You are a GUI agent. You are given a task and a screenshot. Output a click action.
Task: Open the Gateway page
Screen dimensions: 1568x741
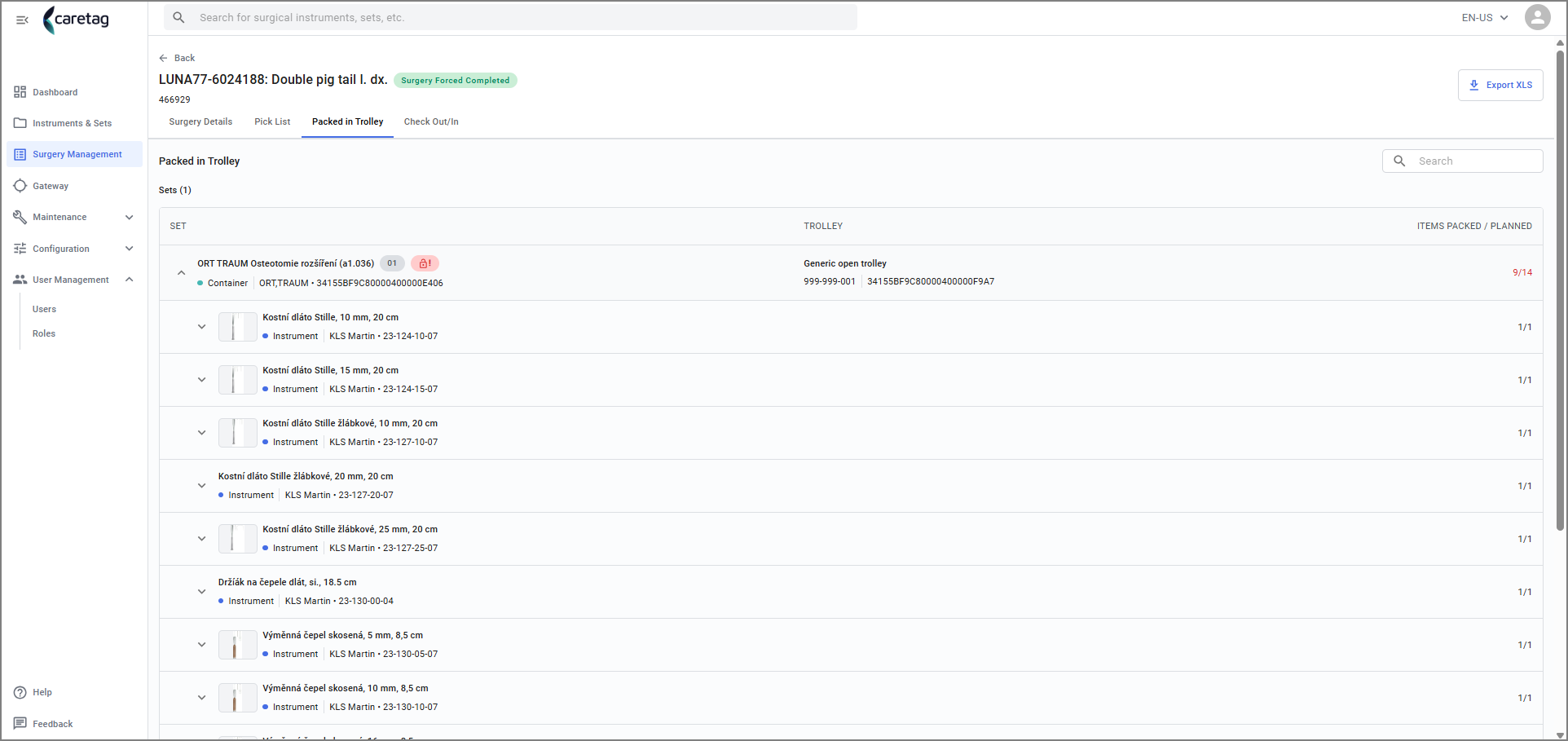tap(74, 186)
